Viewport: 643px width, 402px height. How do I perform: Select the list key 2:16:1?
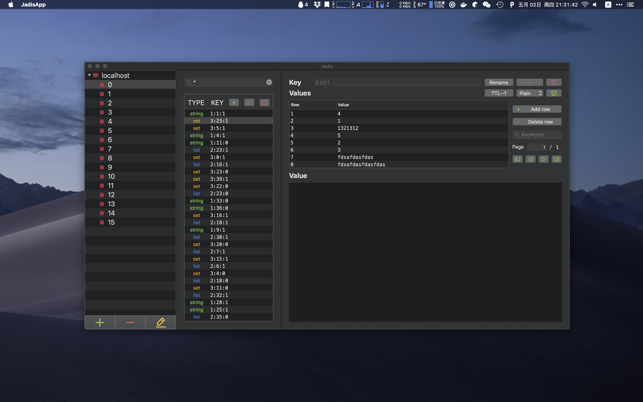229,164
